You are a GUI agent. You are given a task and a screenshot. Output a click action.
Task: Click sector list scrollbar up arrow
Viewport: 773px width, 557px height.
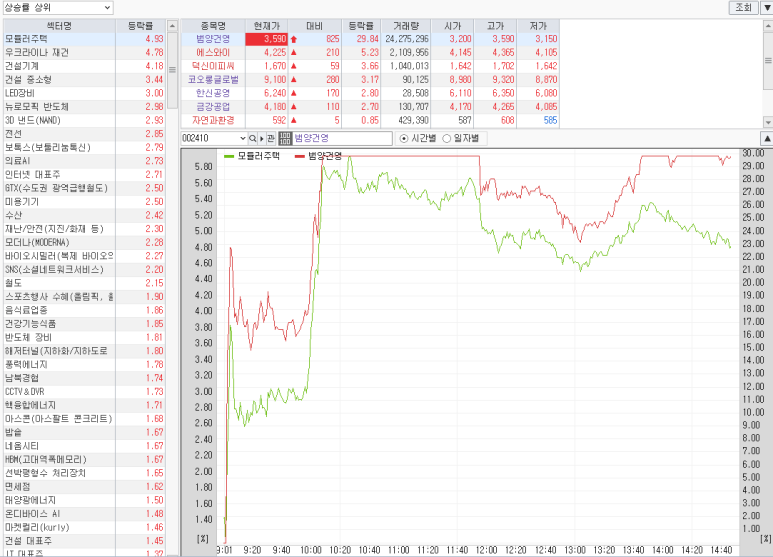pos(172,26)
